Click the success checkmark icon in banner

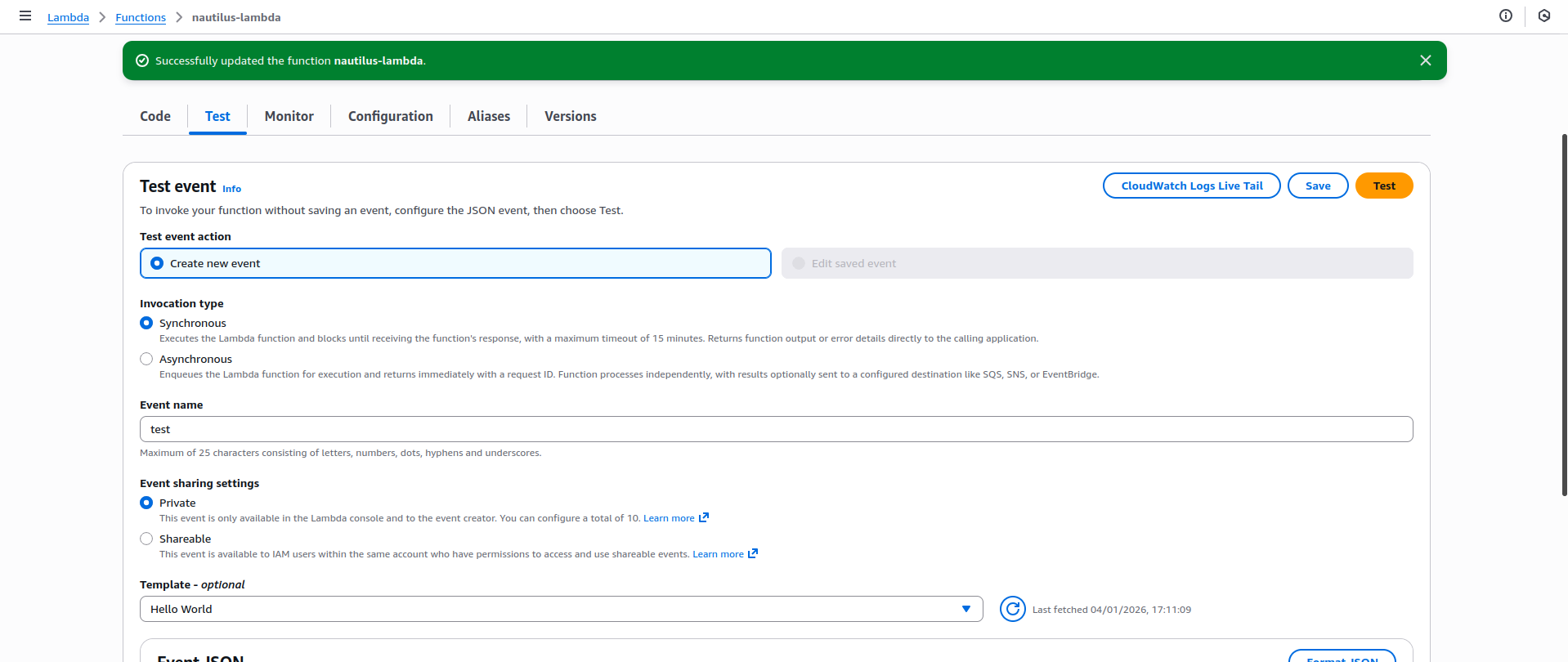(141, 60)
